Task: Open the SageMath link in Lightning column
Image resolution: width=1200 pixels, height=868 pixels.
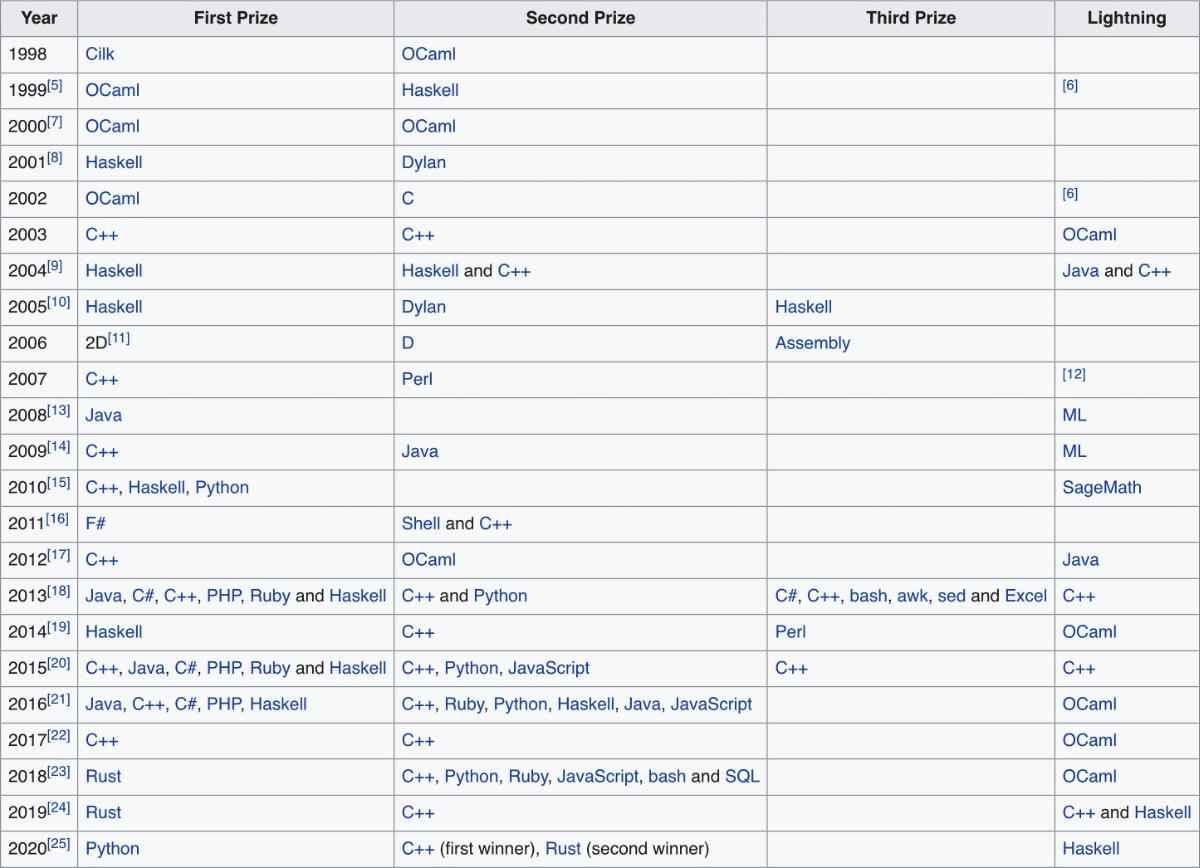Action: pyautogui.click(x=1101, y=487)
